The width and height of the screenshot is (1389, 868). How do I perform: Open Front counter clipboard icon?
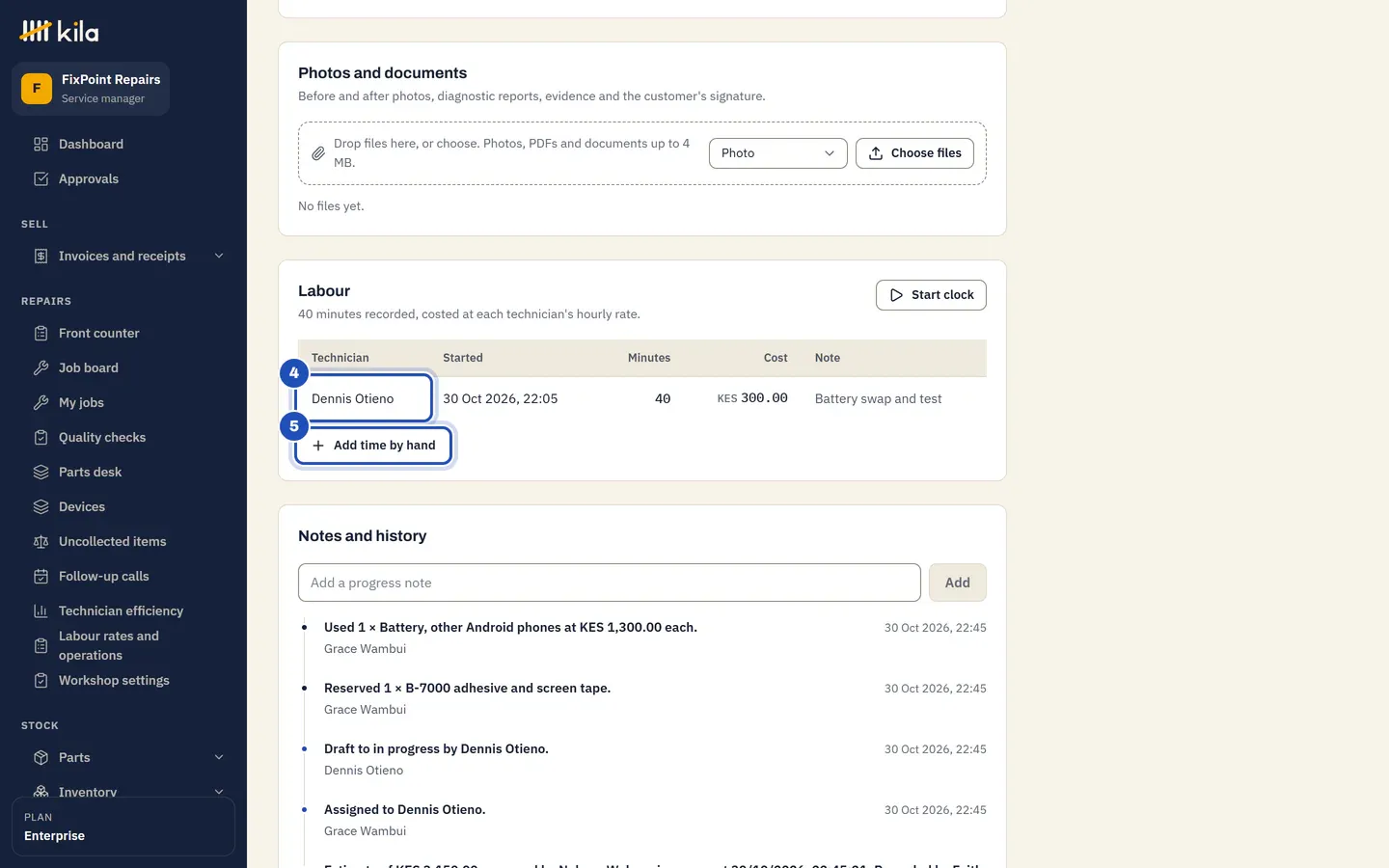[x=41, y=333]
